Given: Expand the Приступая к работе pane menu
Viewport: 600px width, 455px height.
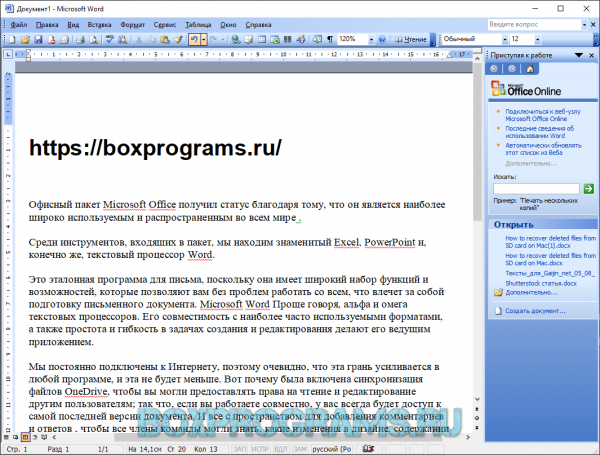Looking at the screenshot, I should [579, 55].
